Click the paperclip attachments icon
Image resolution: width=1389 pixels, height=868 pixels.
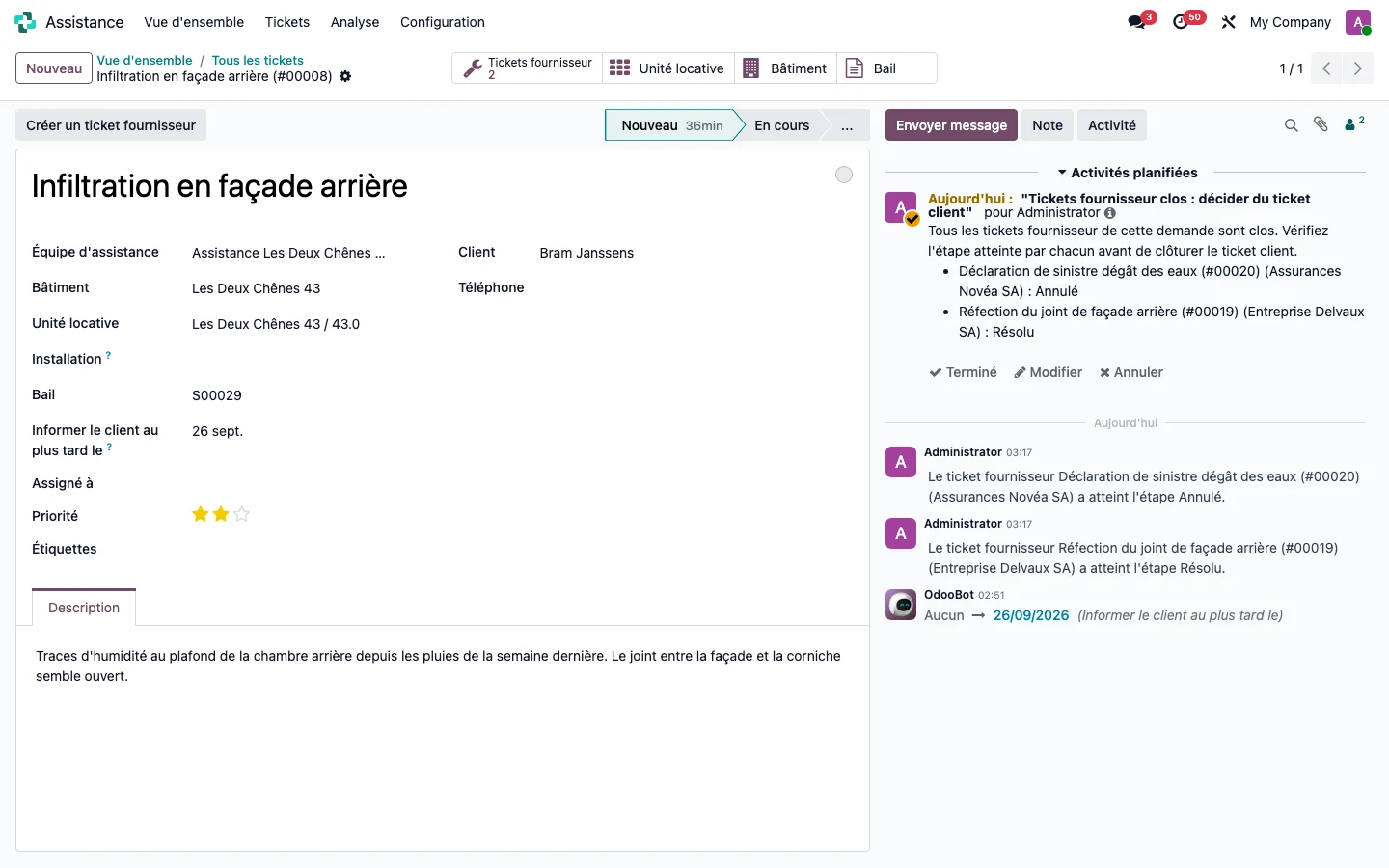pos(1321,124)
